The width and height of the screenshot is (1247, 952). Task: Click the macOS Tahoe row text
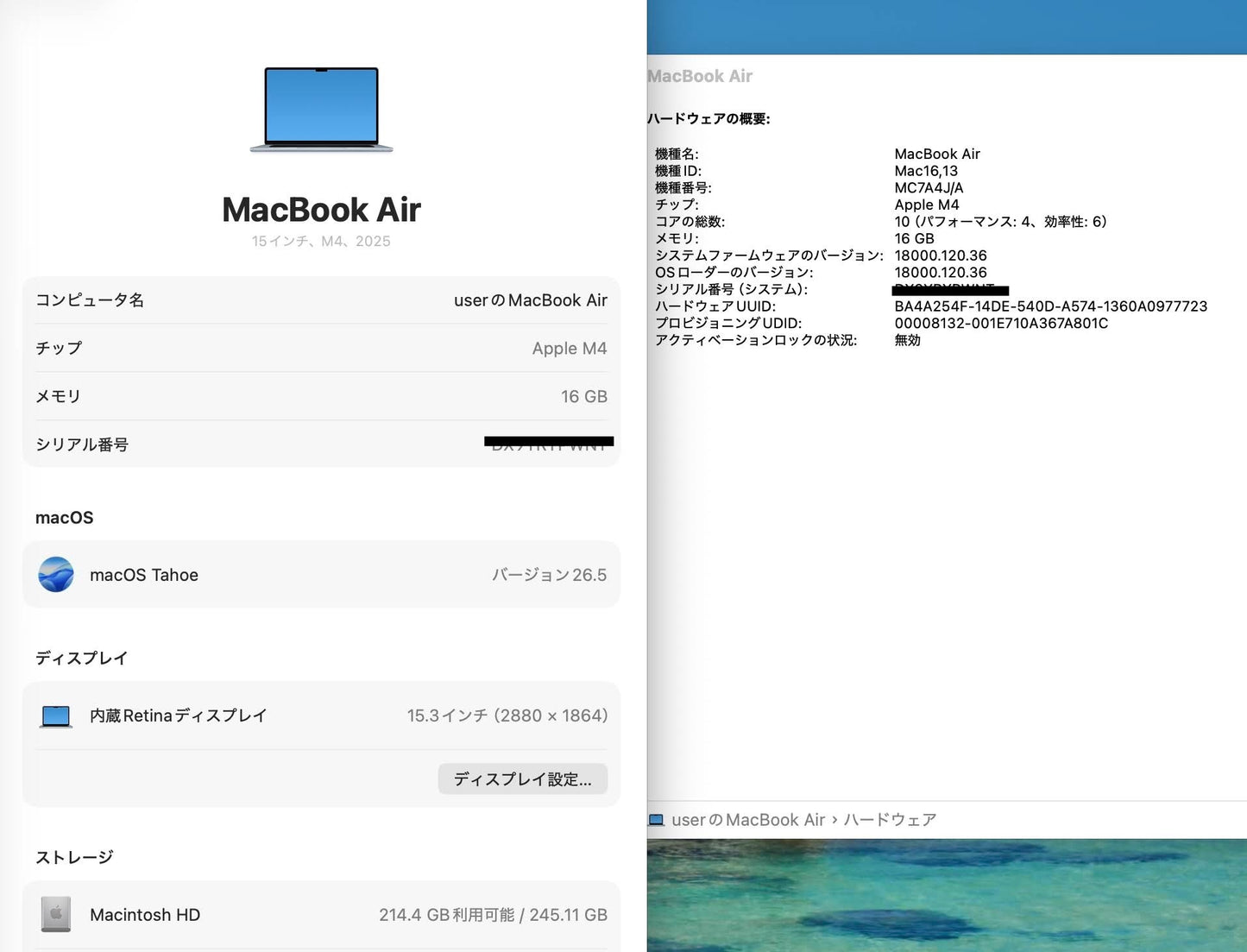coord(144,575)
